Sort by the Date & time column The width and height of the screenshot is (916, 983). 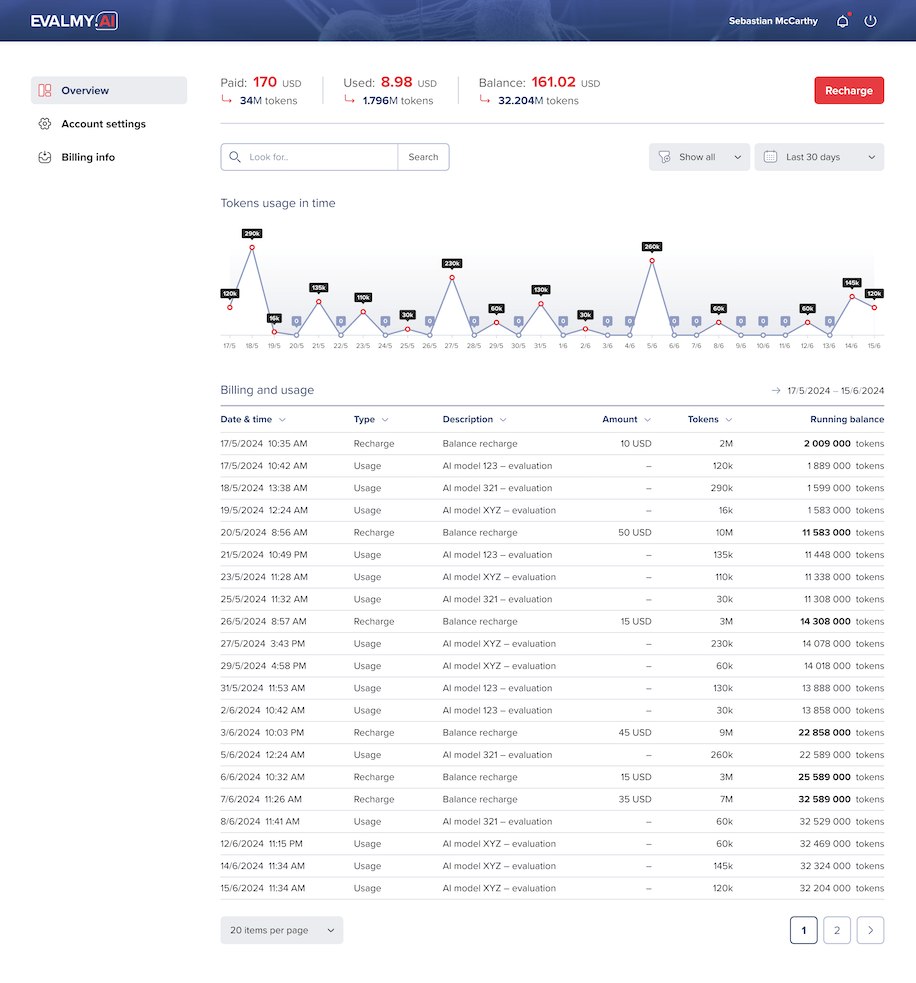253,420
